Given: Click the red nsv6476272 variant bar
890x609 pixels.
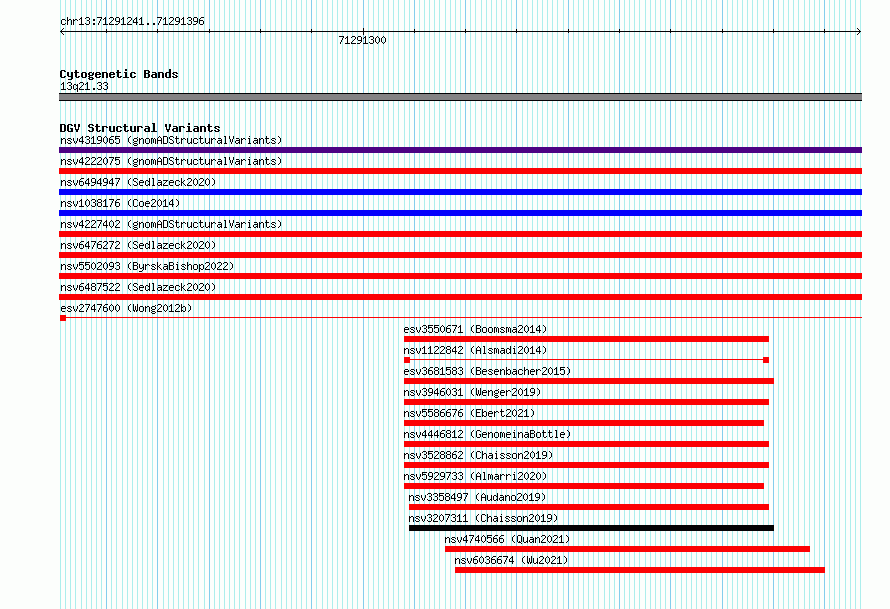Looking at the screenshot, I should coord(460,255).
